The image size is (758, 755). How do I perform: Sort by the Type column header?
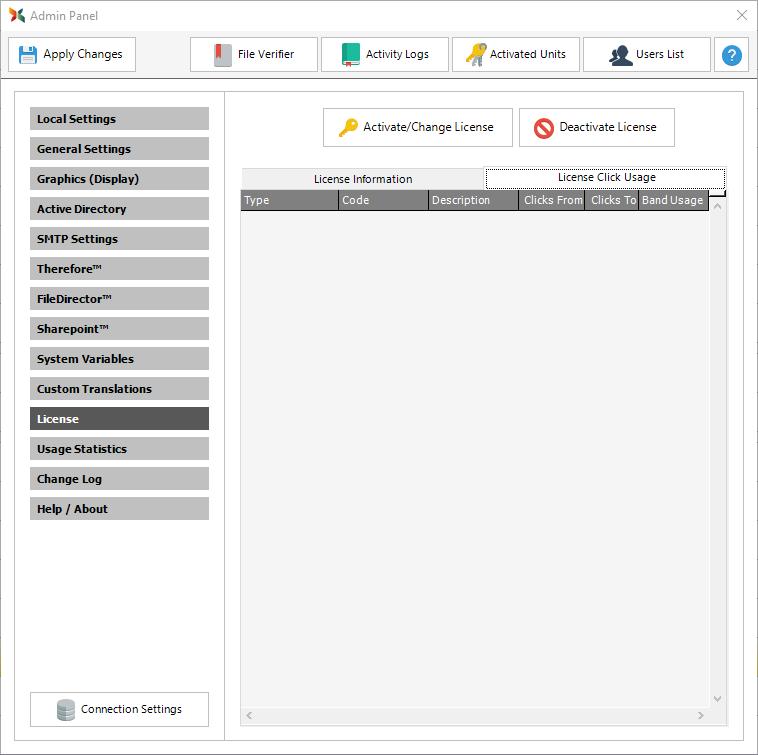point(289,200)
